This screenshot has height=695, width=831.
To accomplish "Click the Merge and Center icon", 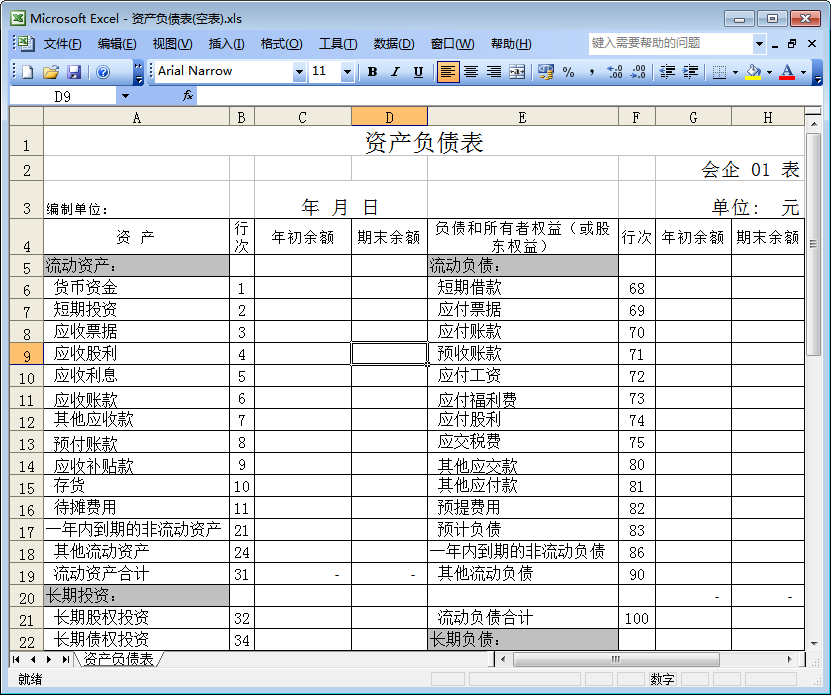I will 517,72.
